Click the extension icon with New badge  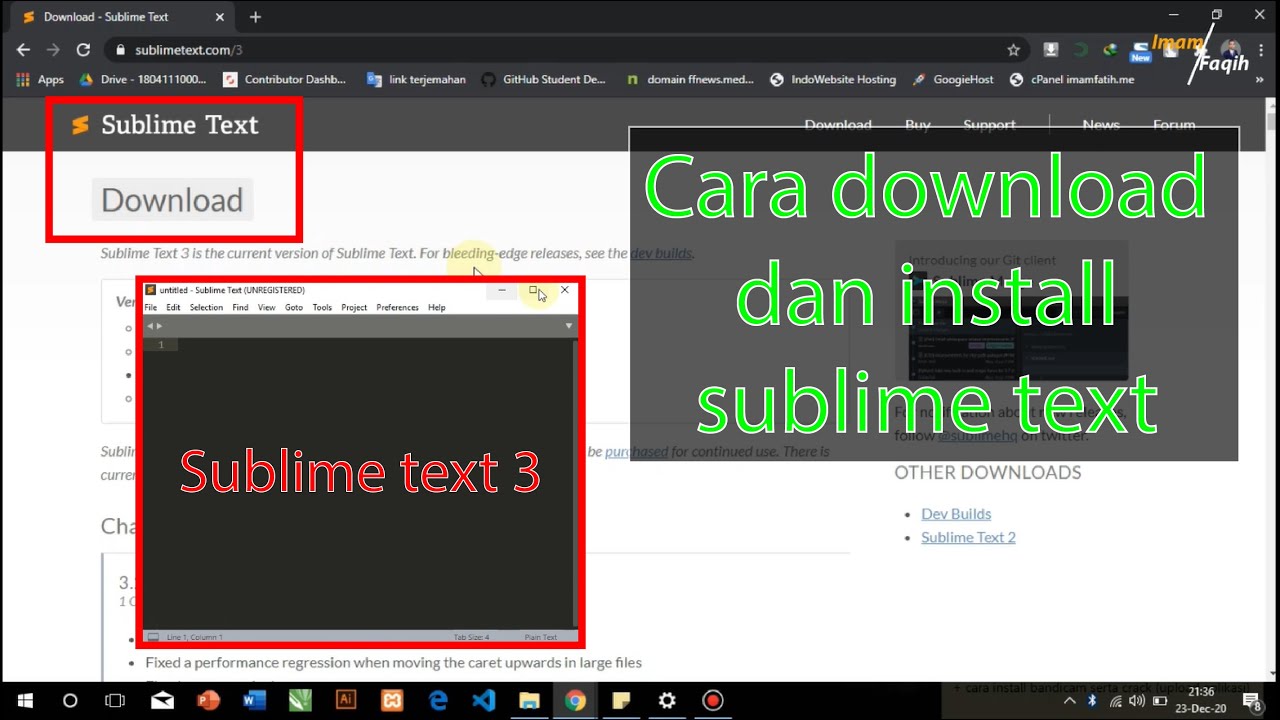click(1139, 51)
